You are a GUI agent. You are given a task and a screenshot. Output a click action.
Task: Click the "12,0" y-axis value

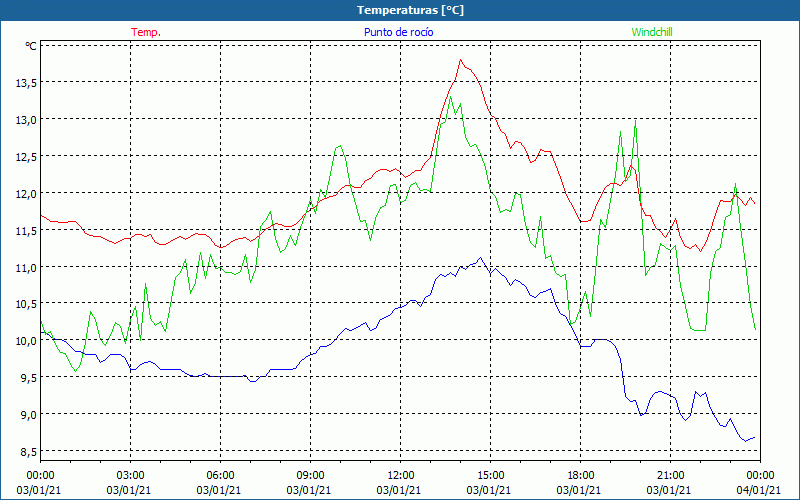26,193
